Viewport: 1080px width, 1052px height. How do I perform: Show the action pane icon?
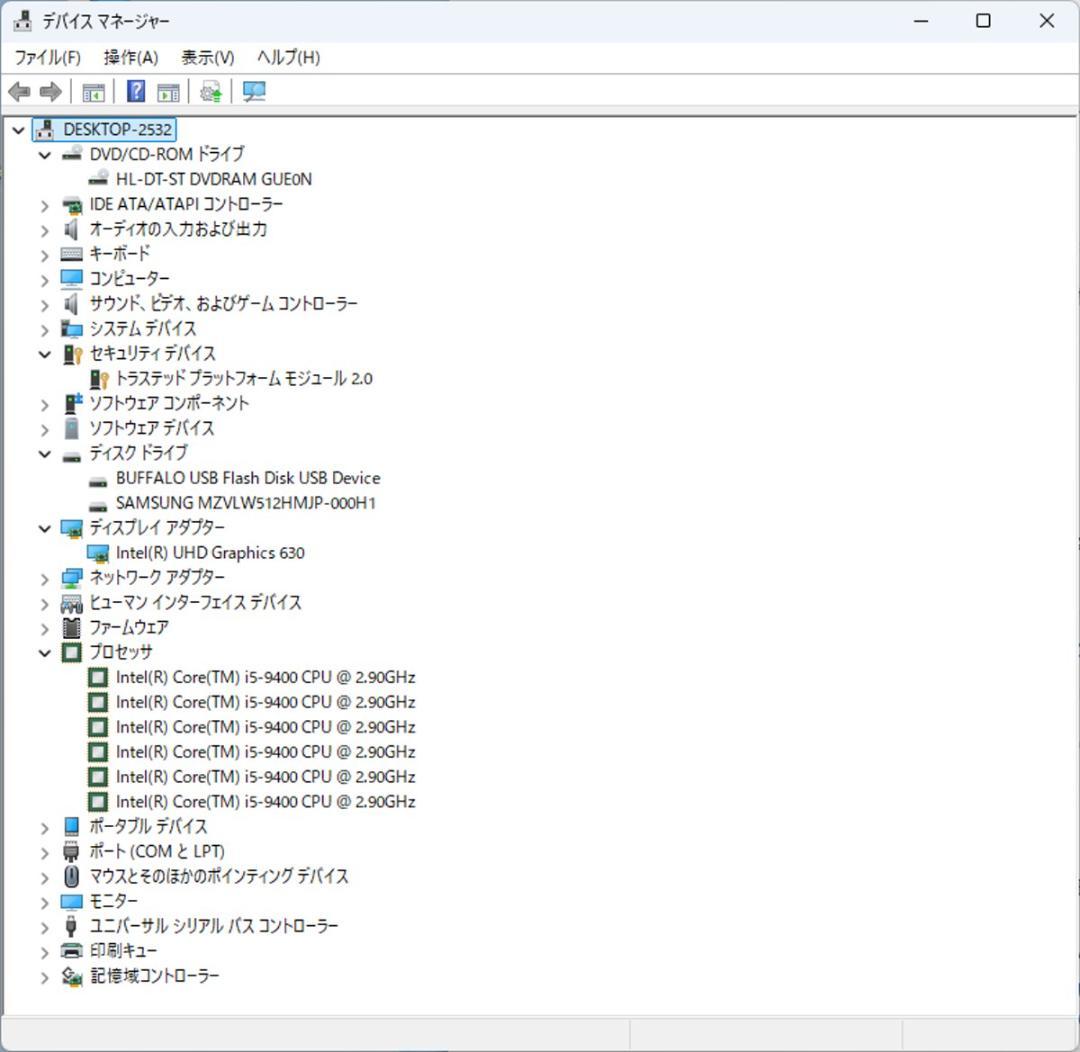[168, 91]
